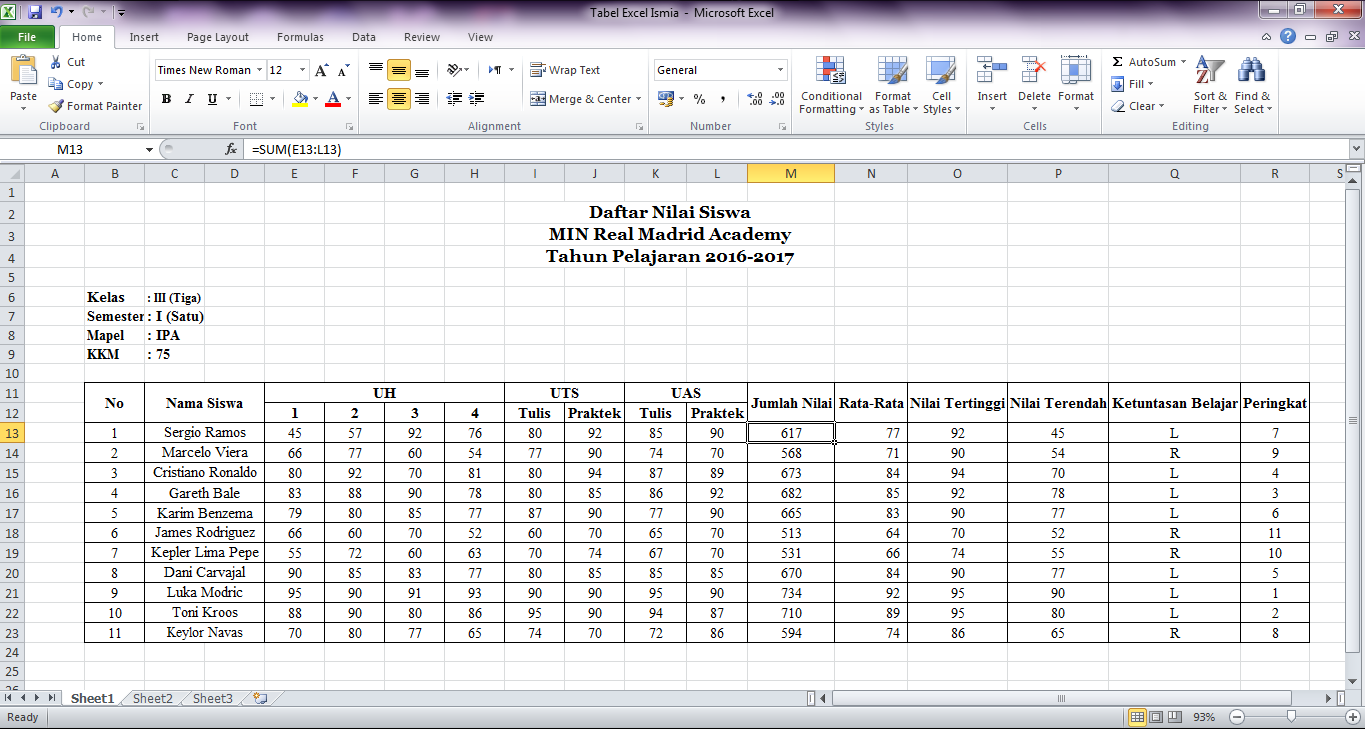Open the Fill Color dropdown arrow

[314, 99]
